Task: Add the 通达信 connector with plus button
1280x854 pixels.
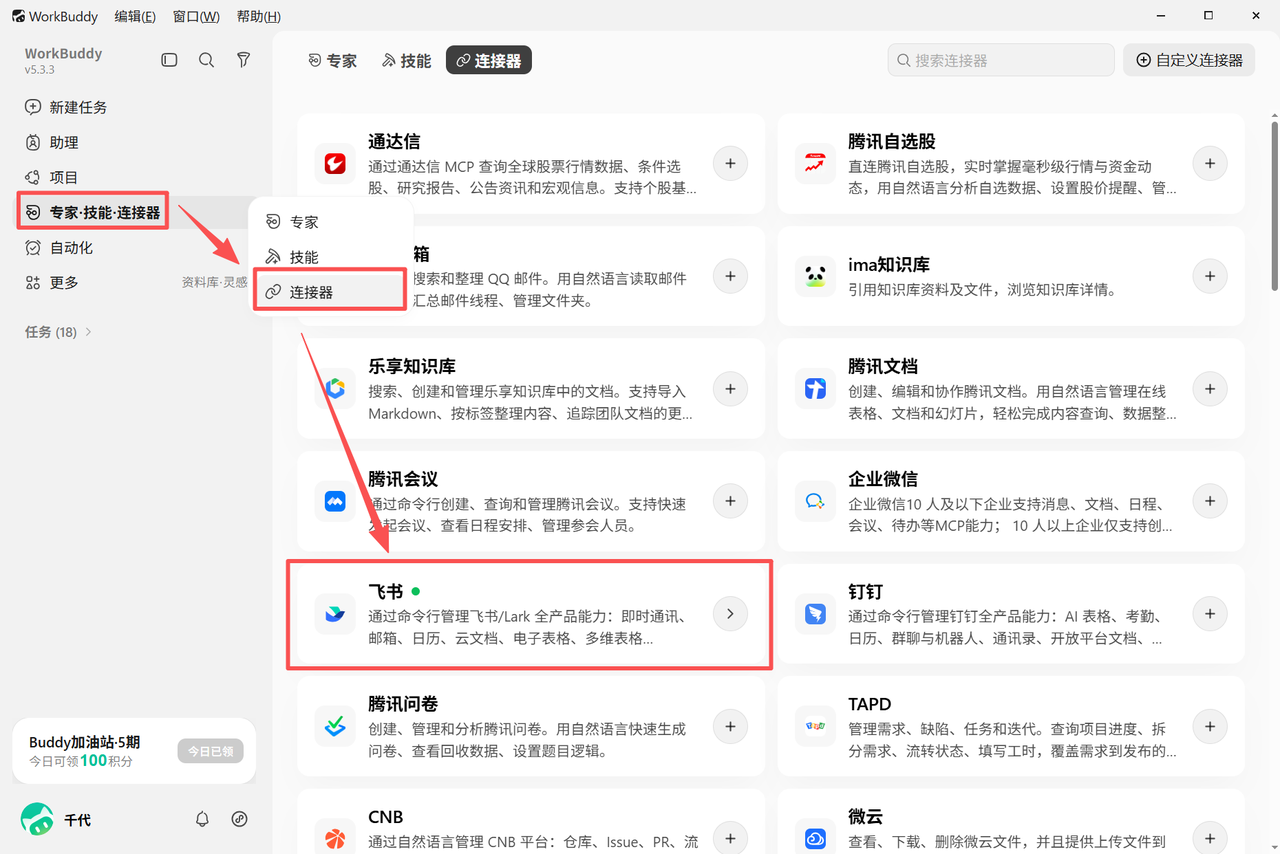Action: (x=730, y=163)
